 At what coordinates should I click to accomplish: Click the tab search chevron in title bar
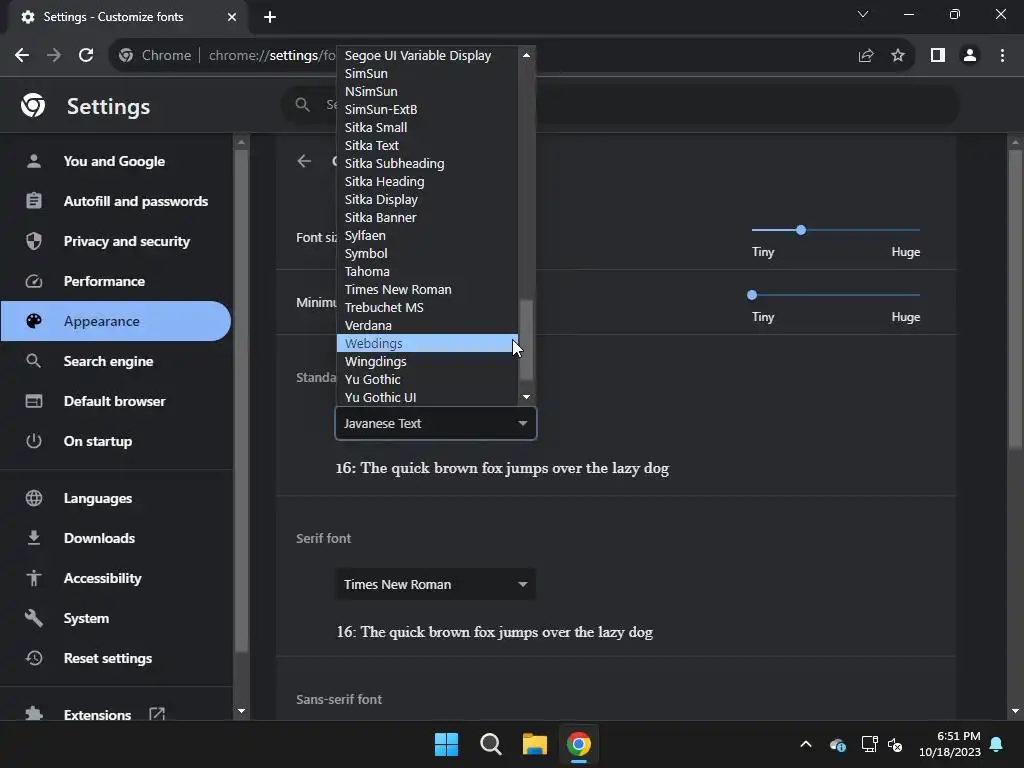click(863, 14)
